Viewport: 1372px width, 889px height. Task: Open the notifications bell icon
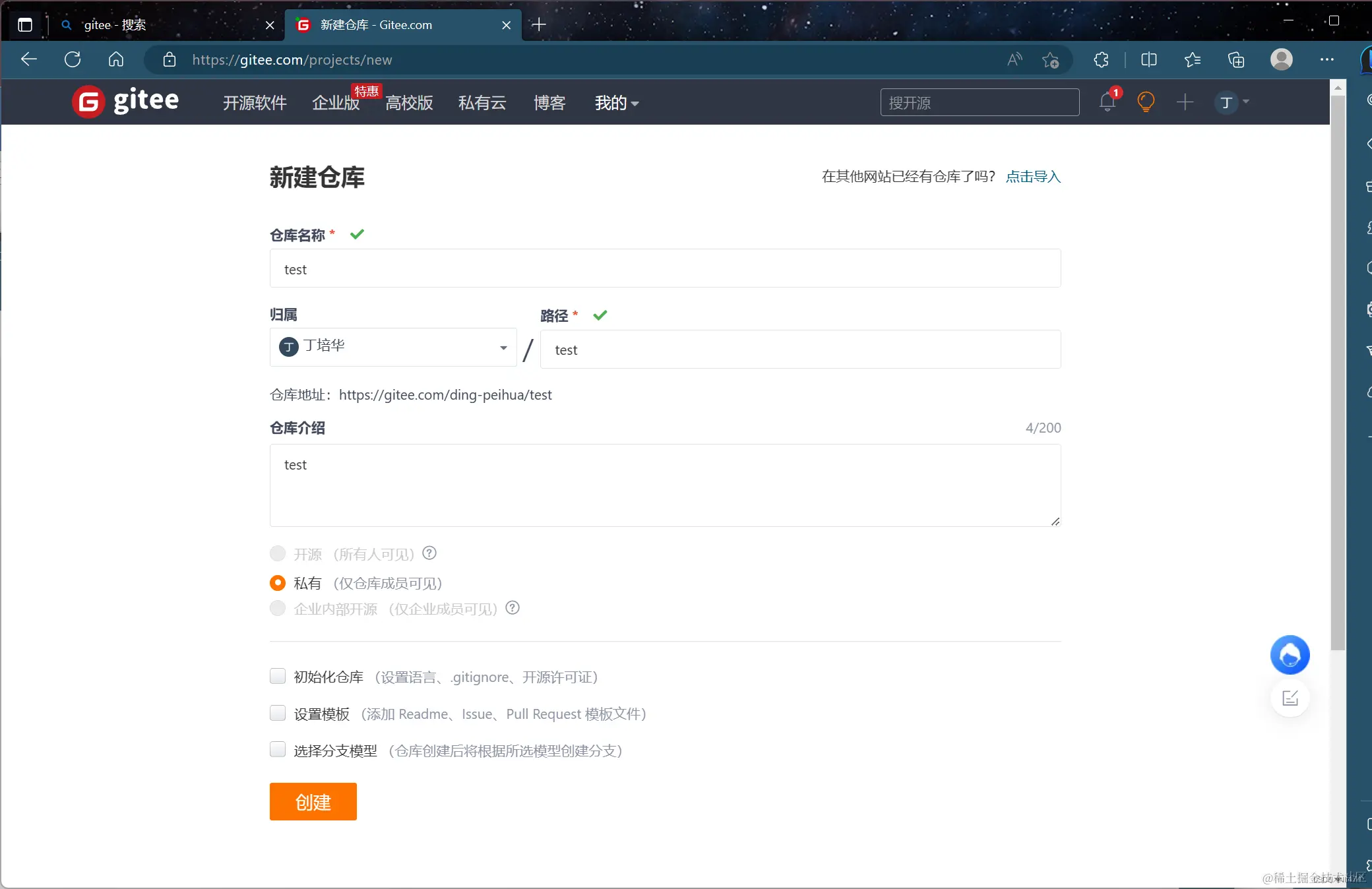click(1107, 102)
